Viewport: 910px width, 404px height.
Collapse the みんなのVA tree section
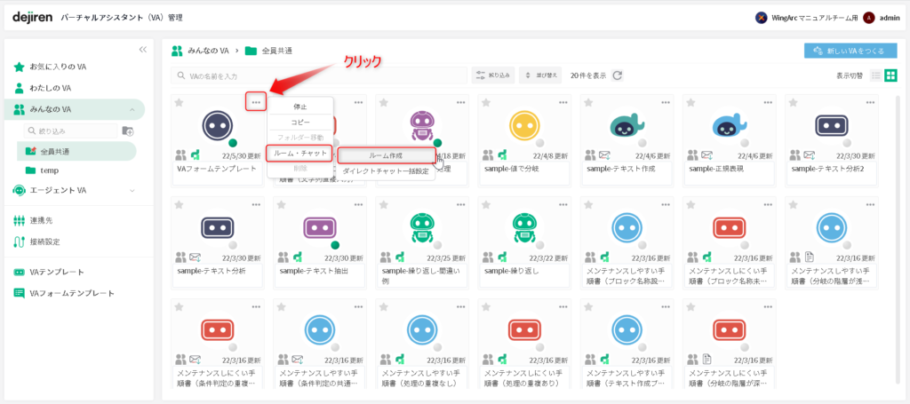[x=131, y=109]
